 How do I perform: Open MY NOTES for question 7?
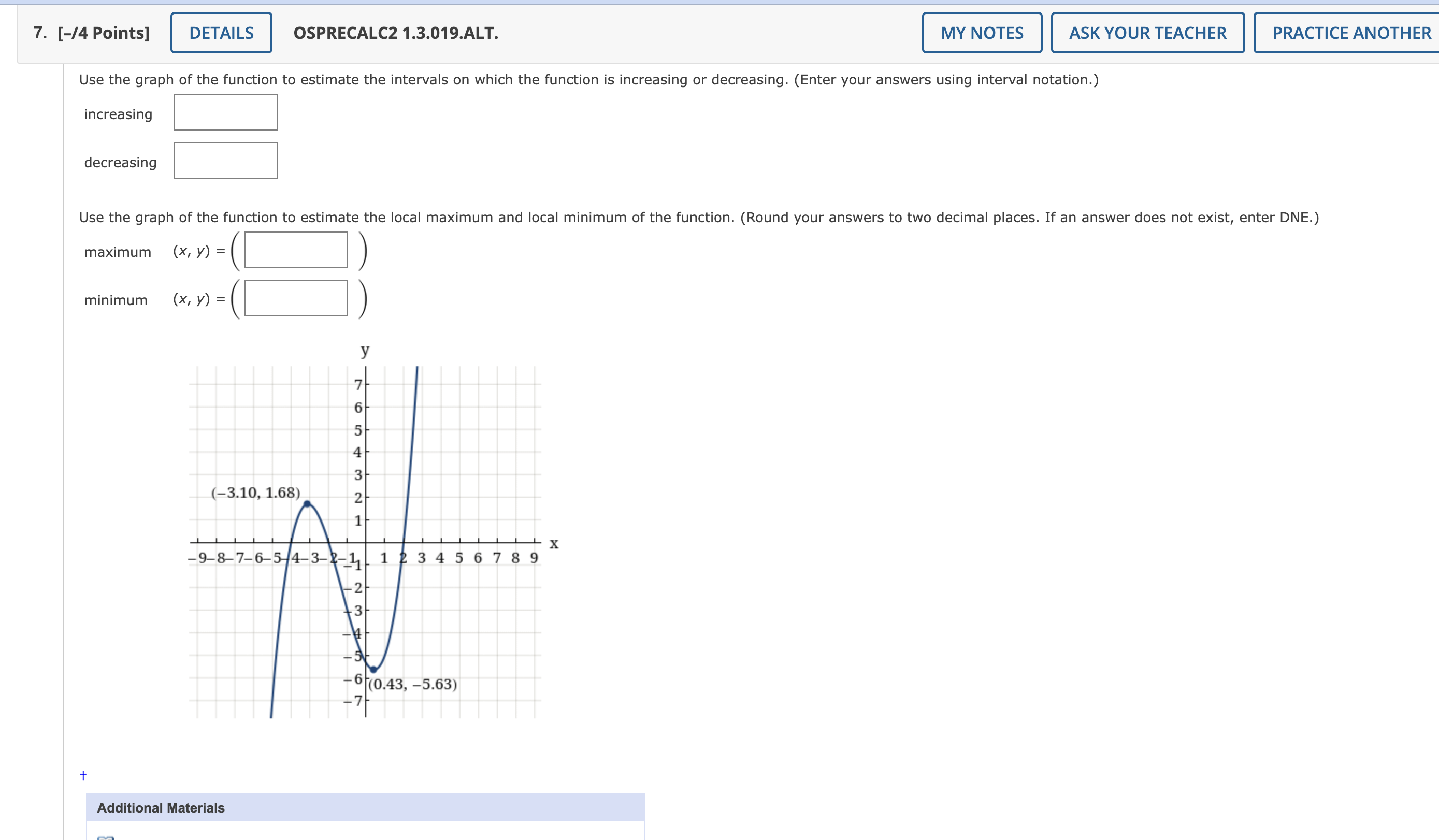pyautogui.click(x=982, y=33)
